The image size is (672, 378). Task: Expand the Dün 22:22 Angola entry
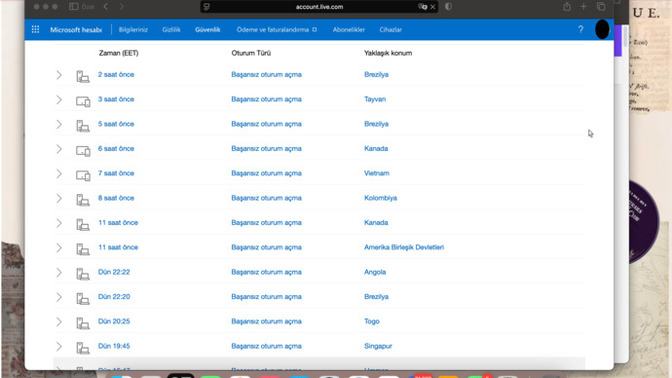pyautogui.click(x=59, y=273)
